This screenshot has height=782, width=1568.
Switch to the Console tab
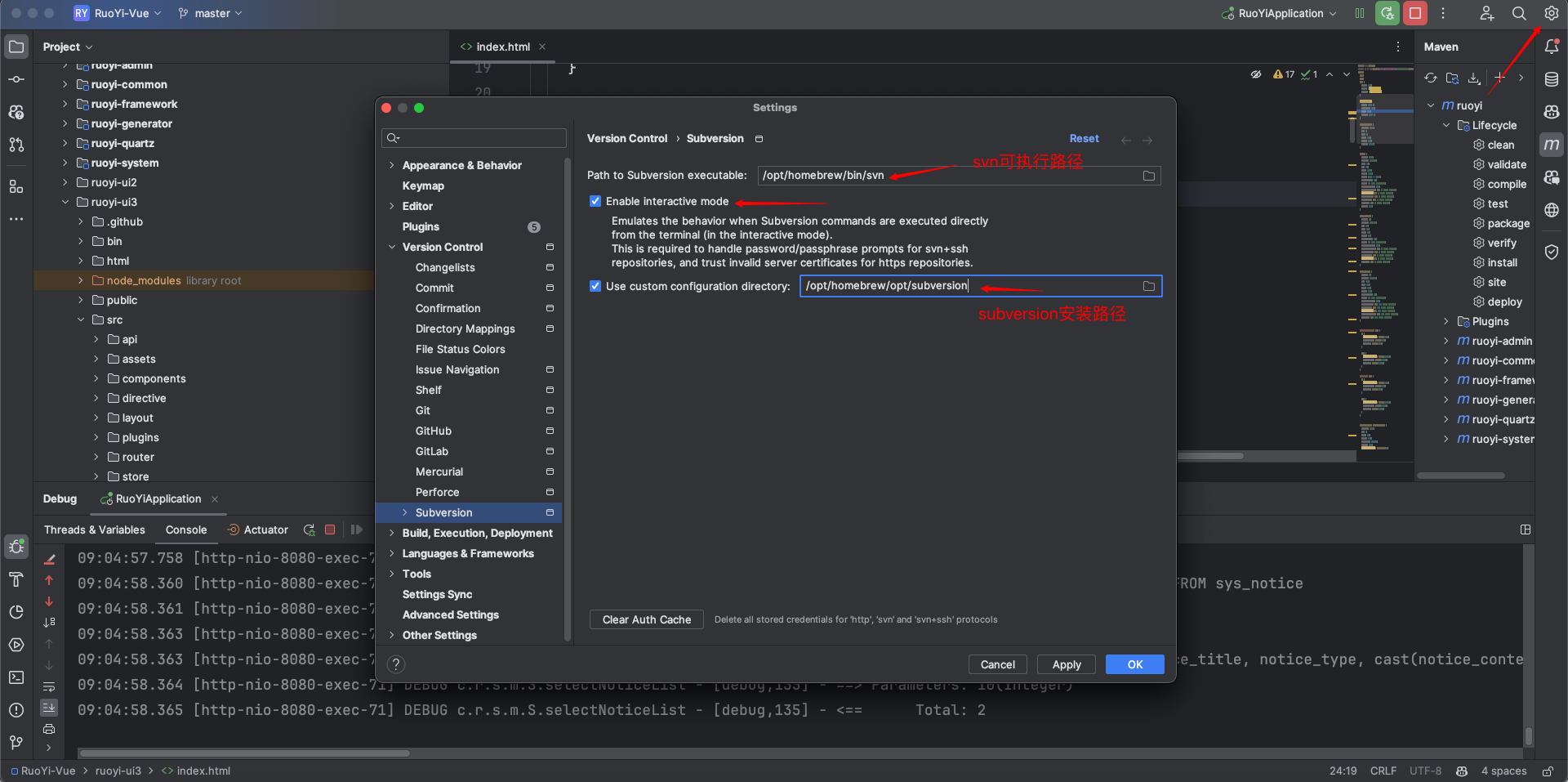click(186, 530)
